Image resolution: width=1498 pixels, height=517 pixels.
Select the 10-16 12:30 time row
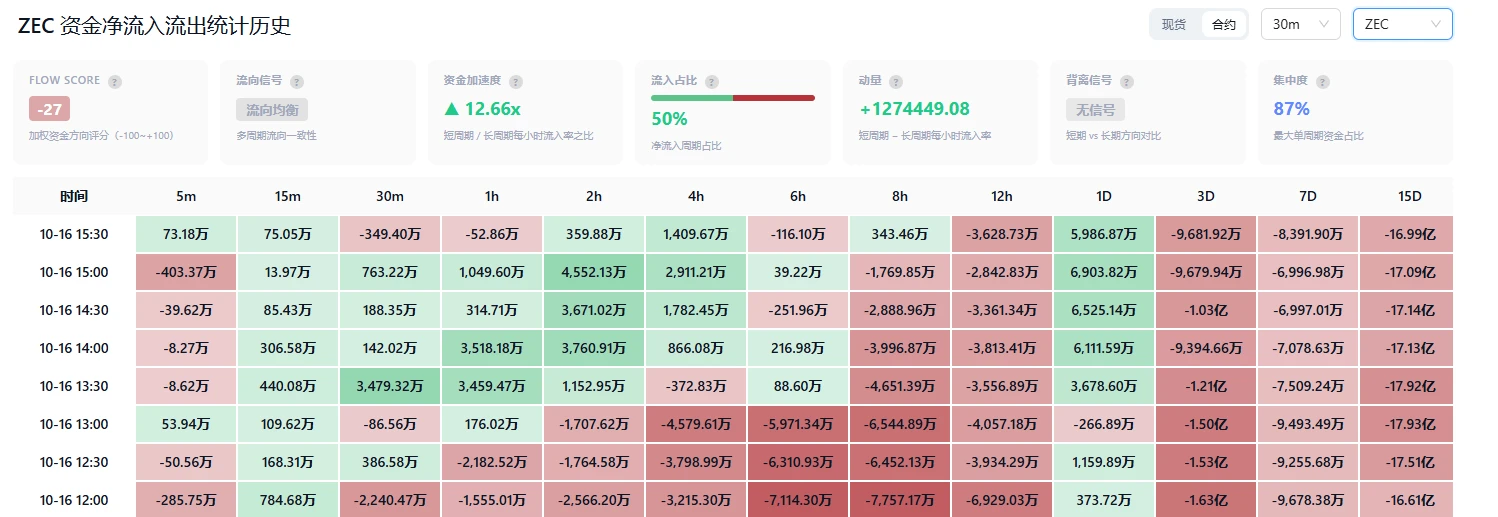pos(733,462)
